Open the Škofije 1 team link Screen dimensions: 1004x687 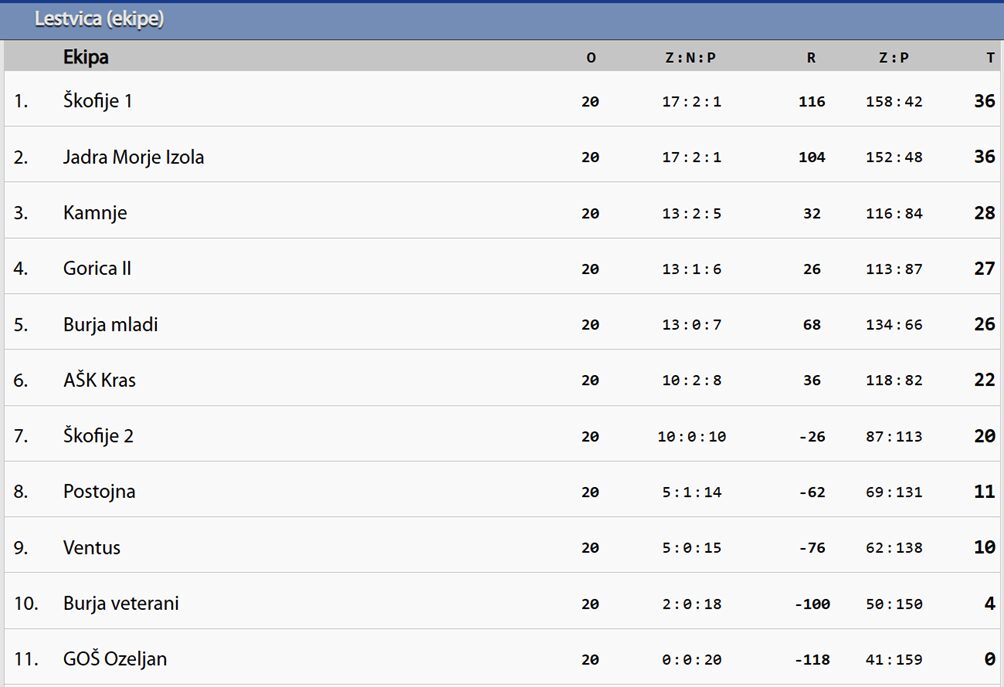point(97,101)
